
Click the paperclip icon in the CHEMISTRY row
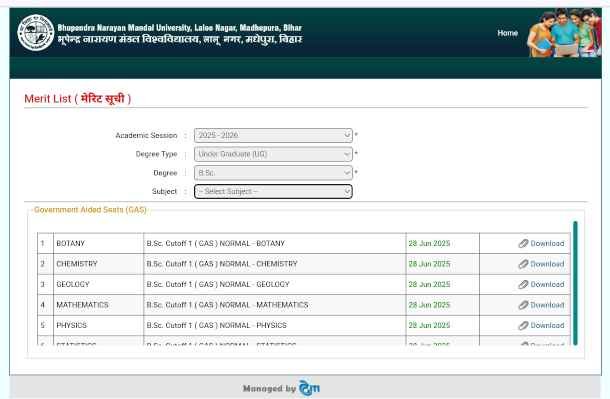point(523,264)
